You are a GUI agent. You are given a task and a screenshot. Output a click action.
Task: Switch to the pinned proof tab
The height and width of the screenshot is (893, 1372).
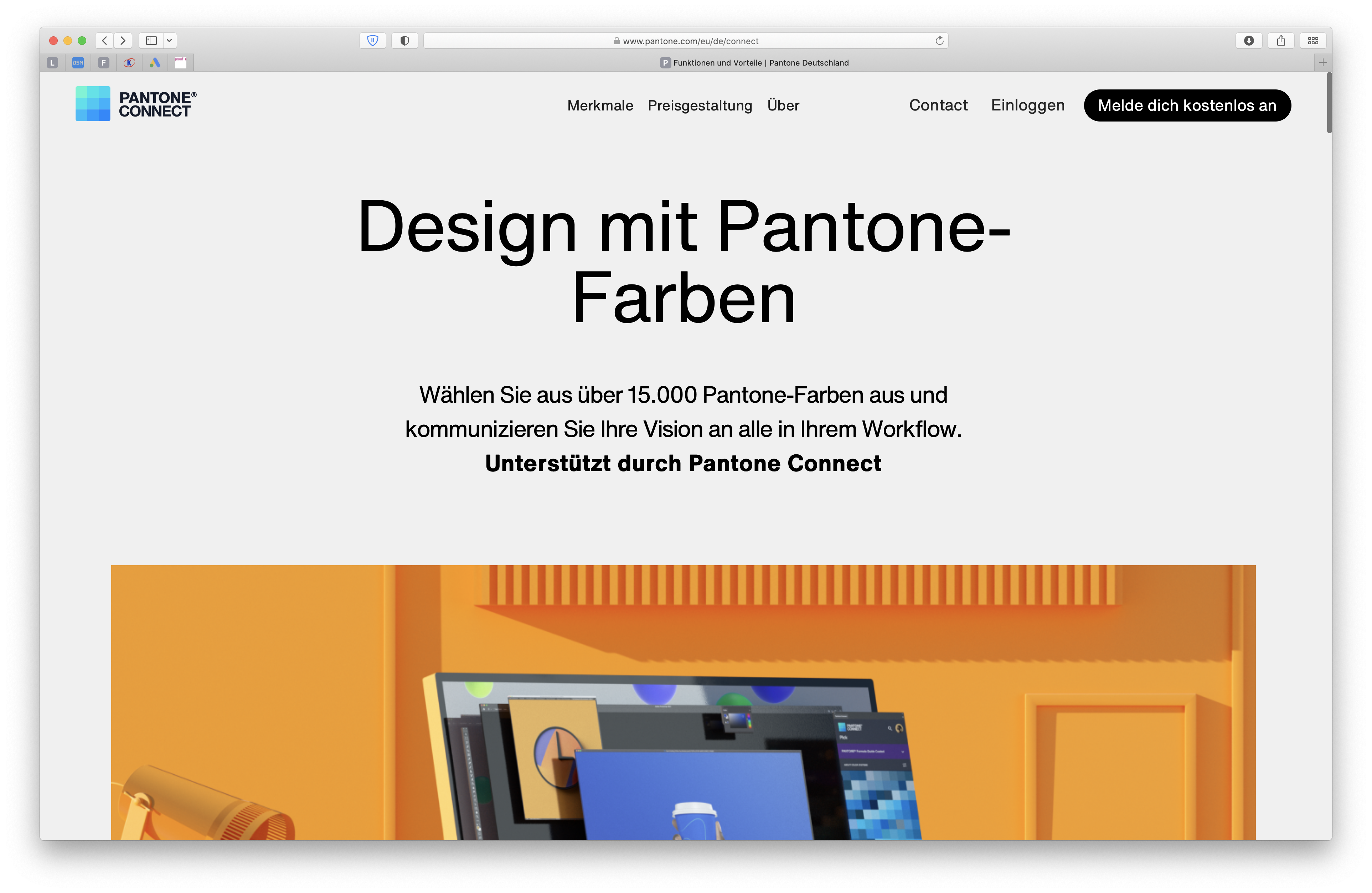coord(180,63)
